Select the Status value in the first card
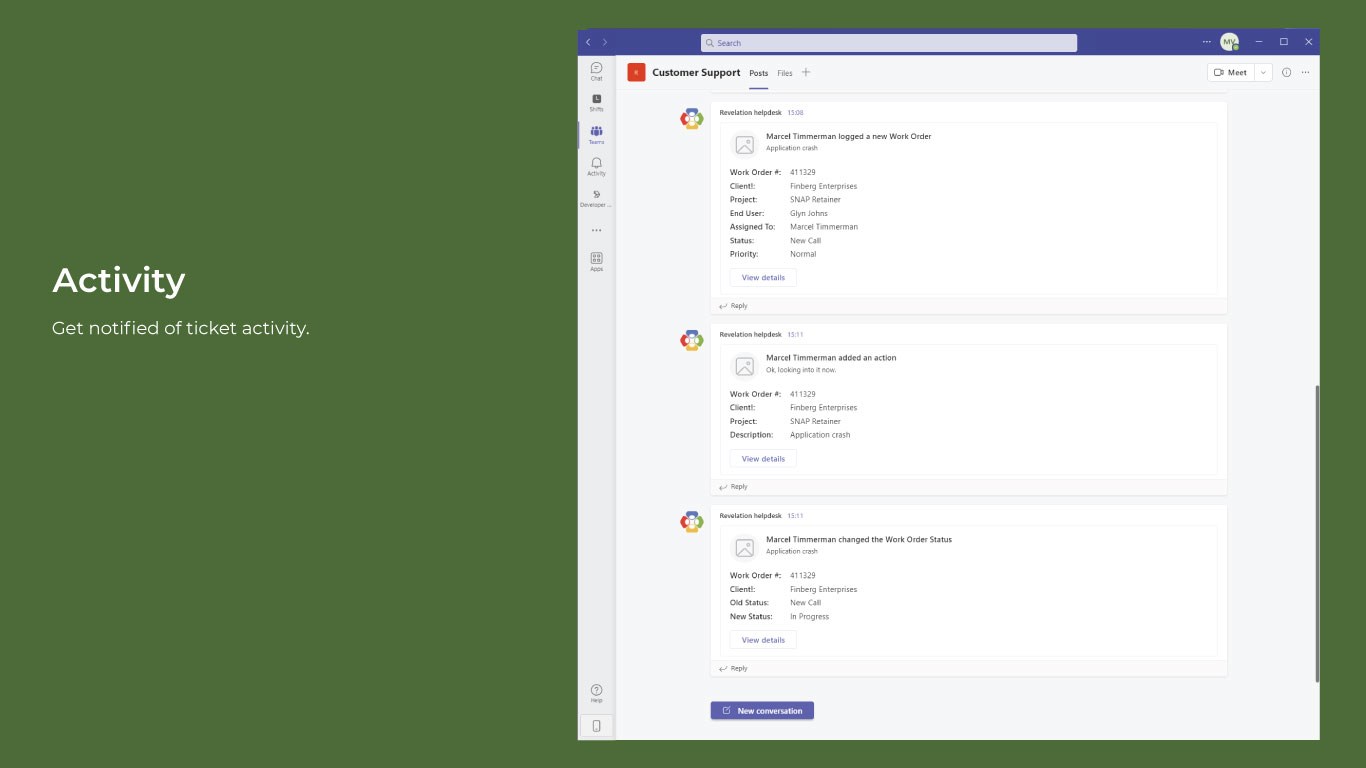This screenshot has height=768, width=1366. point(805,240)
